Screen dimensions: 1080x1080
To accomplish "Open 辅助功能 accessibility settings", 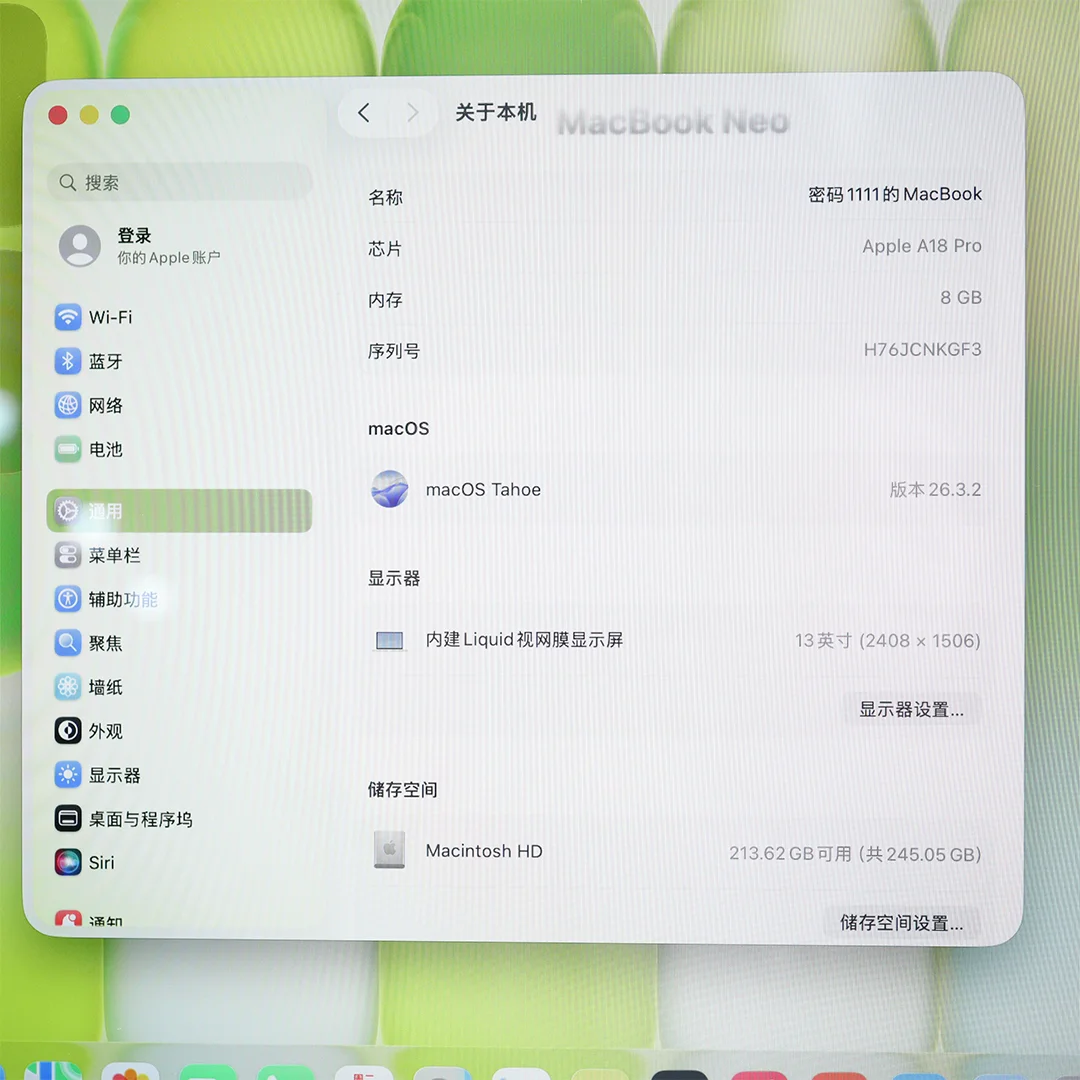I will (122, 599).
